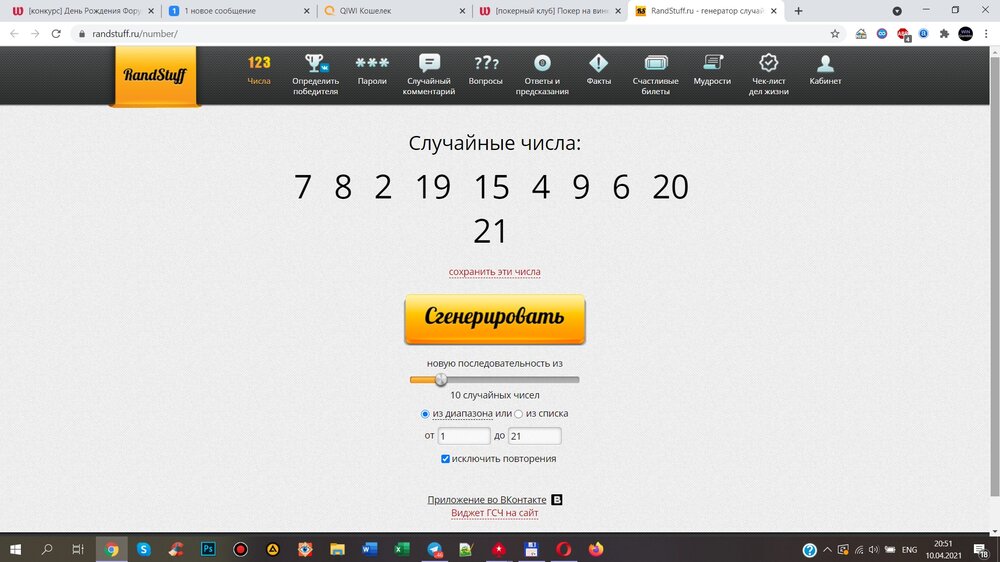Uncheck «исключить повторения» checkbox

[446, 459]
